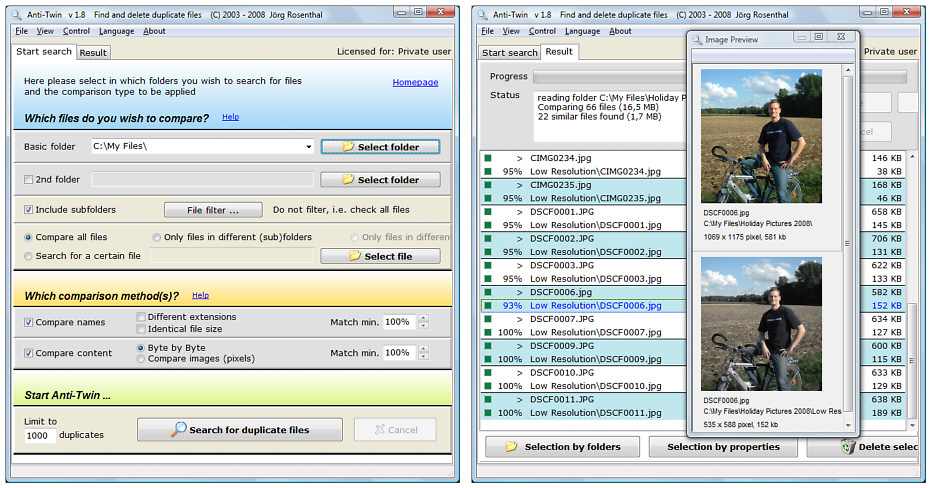Screen dimensions: 932x488
Task: Toggle green marker for Low Resolution\CIMG0235.jpg row
Action: [x=488, y=198]
